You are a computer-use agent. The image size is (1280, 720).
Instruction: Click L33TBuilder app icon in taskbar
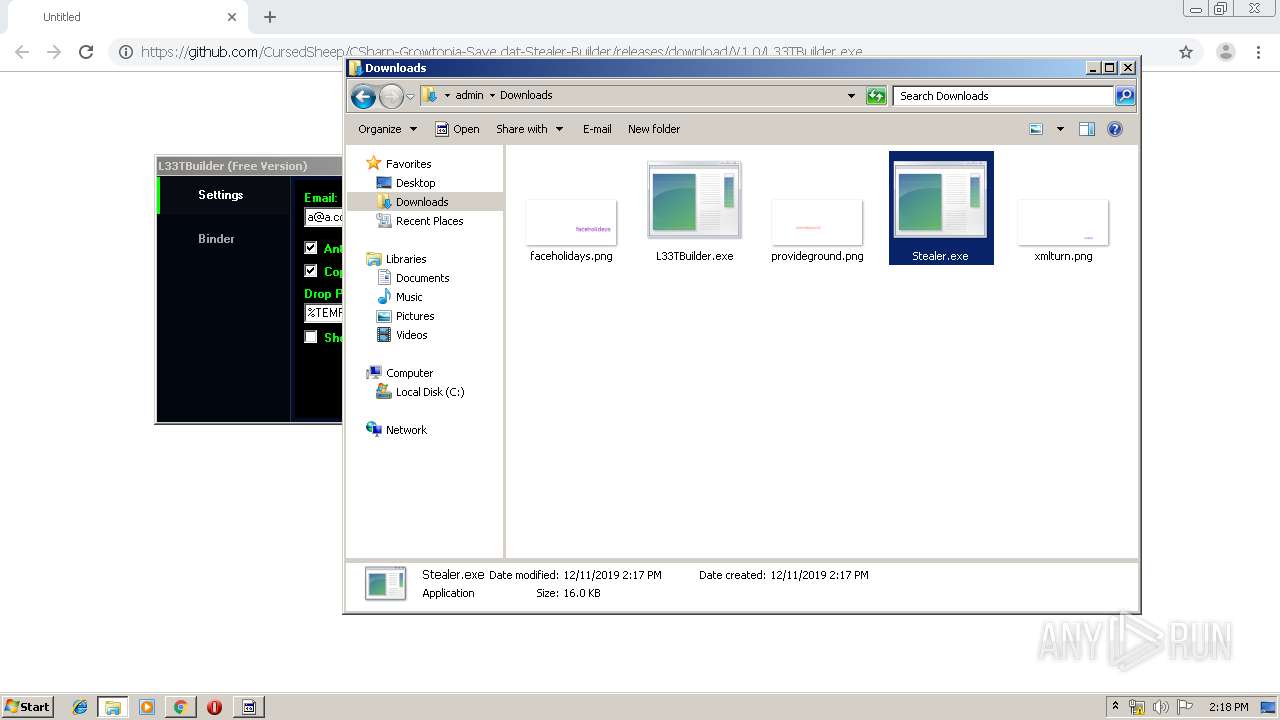click(x=249, y=707)
